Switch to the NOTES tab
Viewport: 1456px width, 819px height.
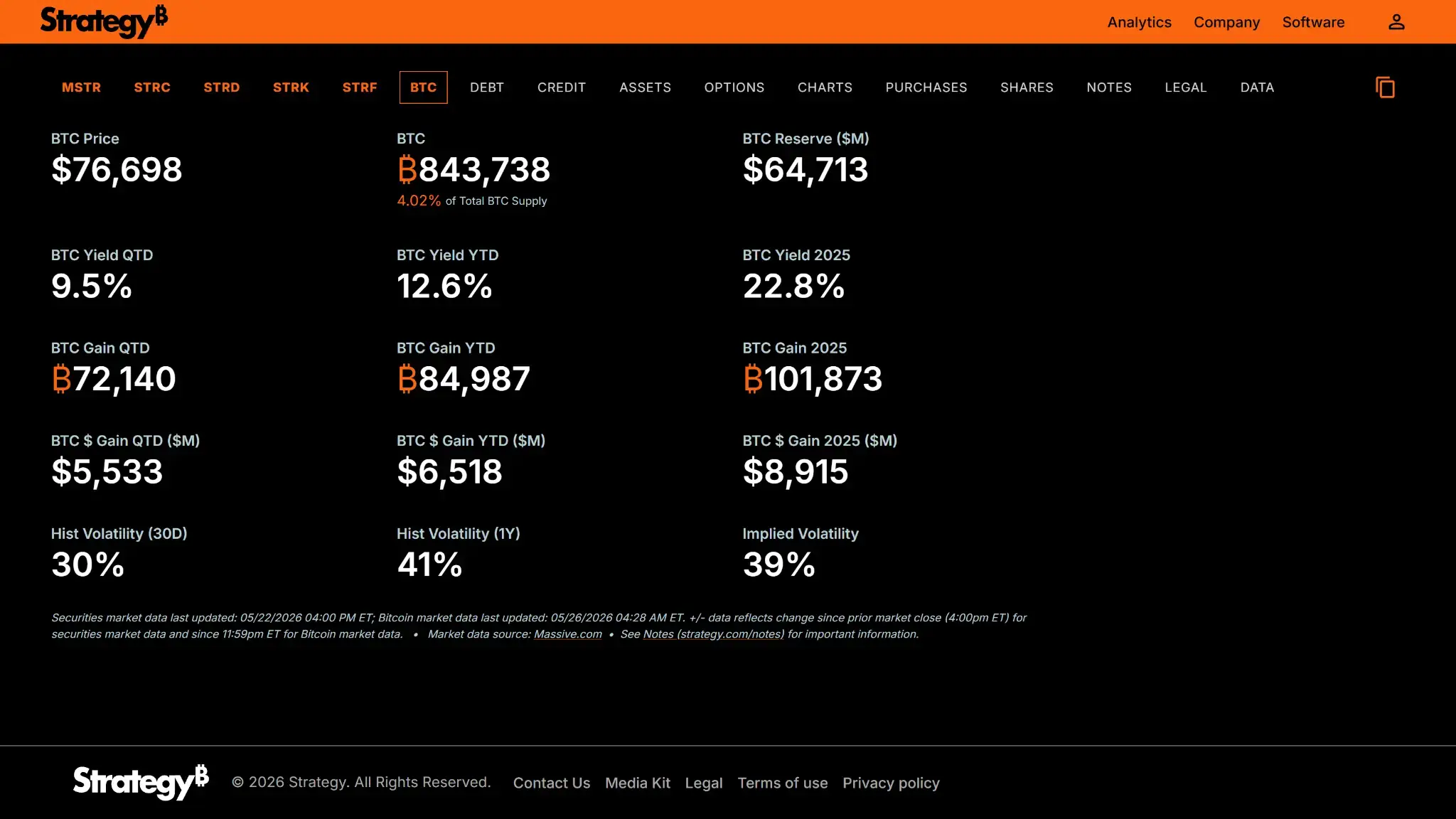(1109, 87)
